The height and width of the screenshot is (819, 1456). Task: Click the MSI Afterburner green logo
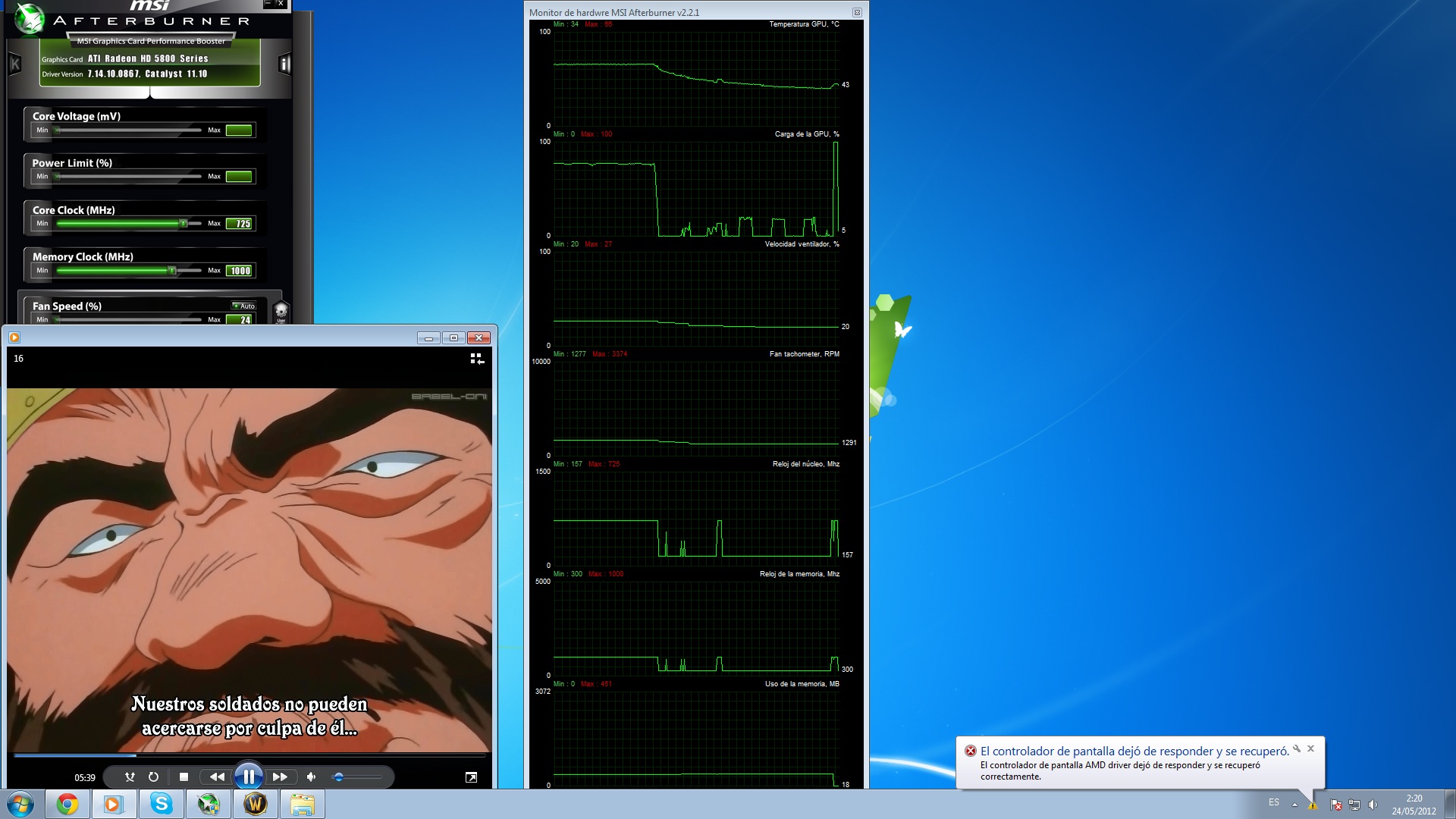[x=30, y=19]
